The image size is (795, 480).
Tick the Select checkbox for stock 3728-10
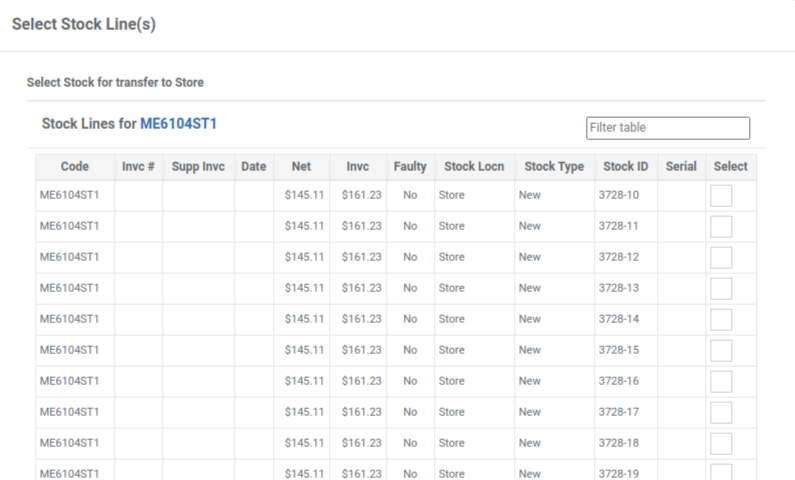pos(720,196)
